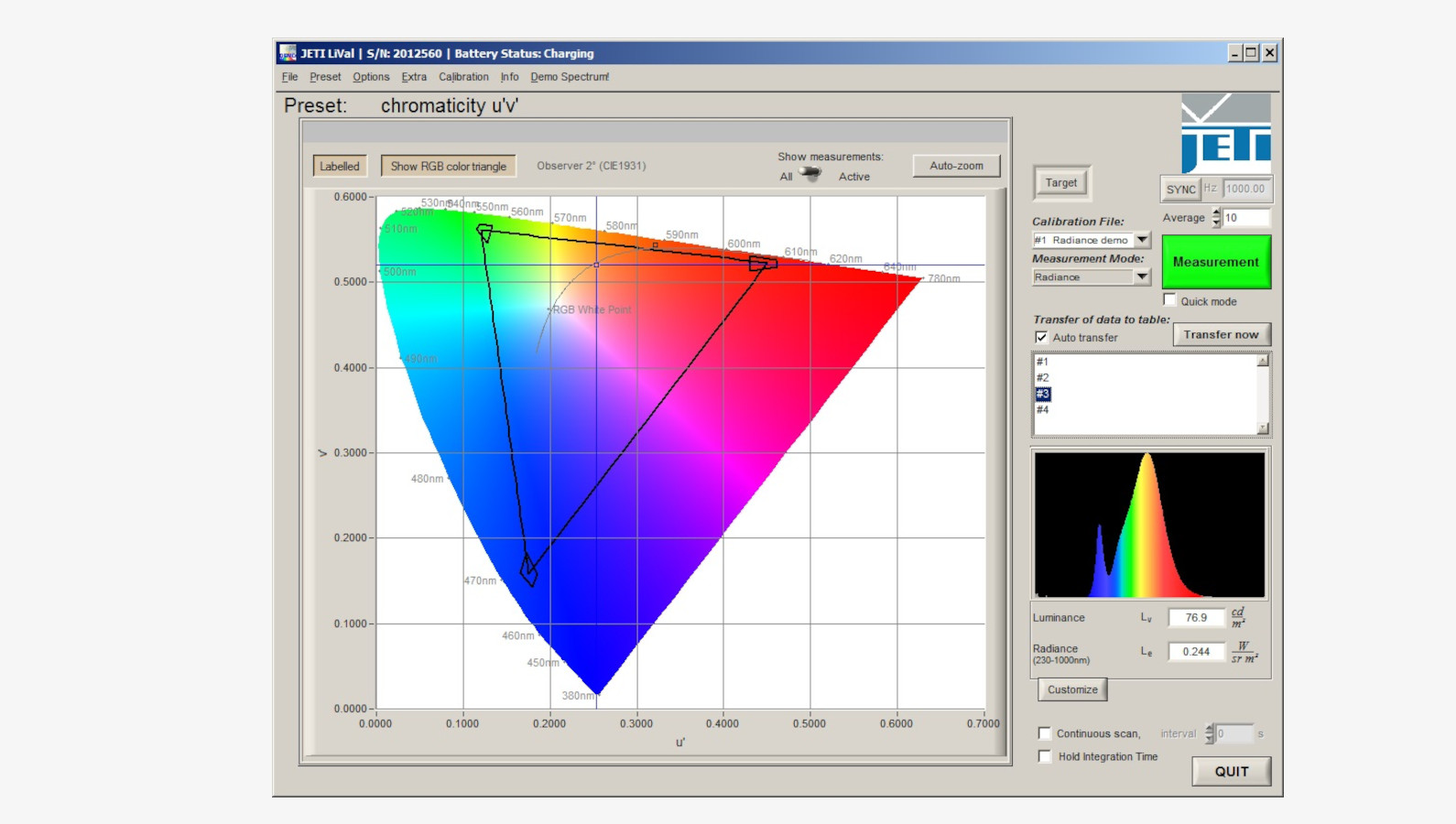
Task: Expand the Measurement Mode dropdown
Action: pos(1142,276)
